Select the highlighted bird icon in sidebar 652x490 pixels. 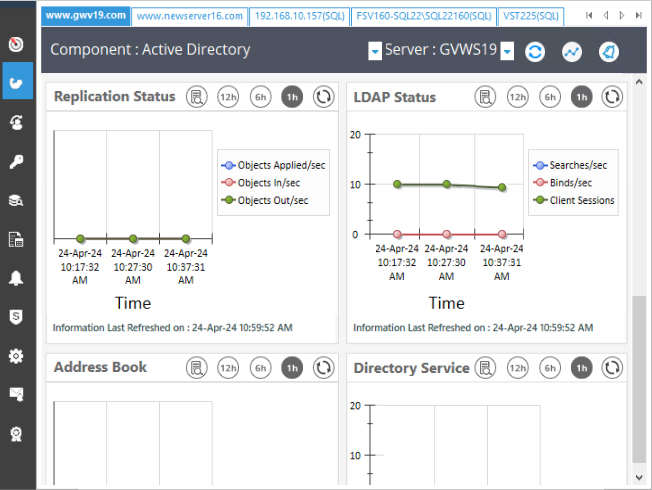pos(17,81)
